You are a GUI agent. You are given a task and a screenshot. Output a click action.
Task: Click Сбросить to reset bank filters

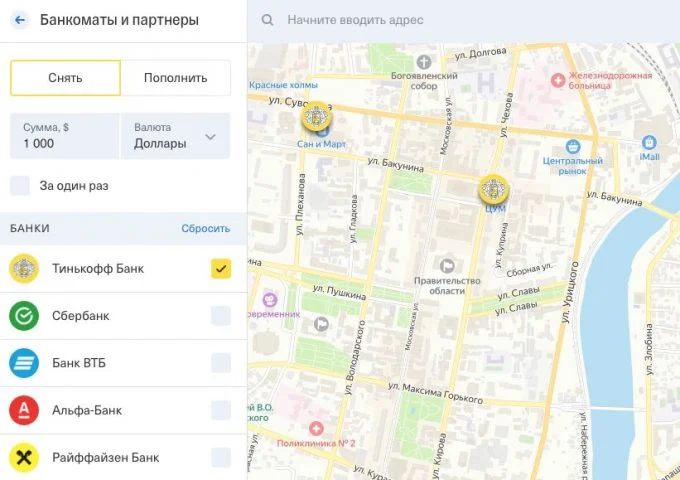click(206, 229)
